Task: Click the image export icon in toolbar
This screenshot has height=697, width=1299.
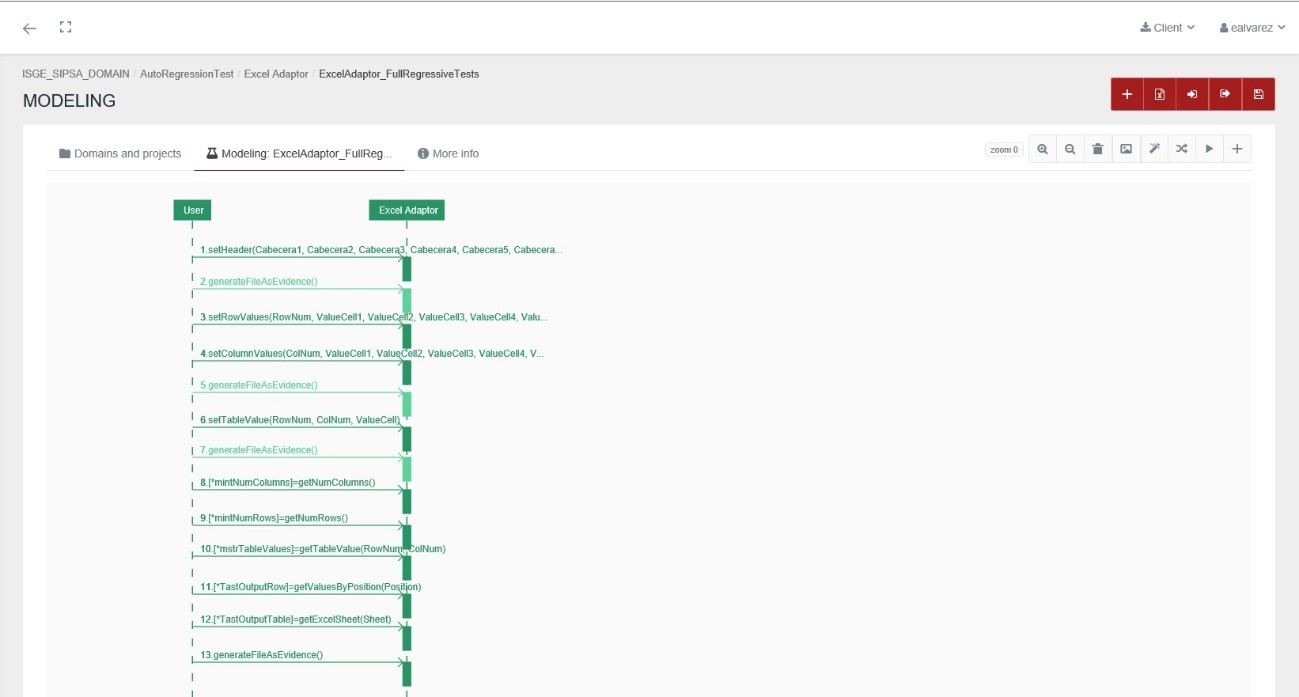Action: pyautogui.click(x=1126, y=149)
